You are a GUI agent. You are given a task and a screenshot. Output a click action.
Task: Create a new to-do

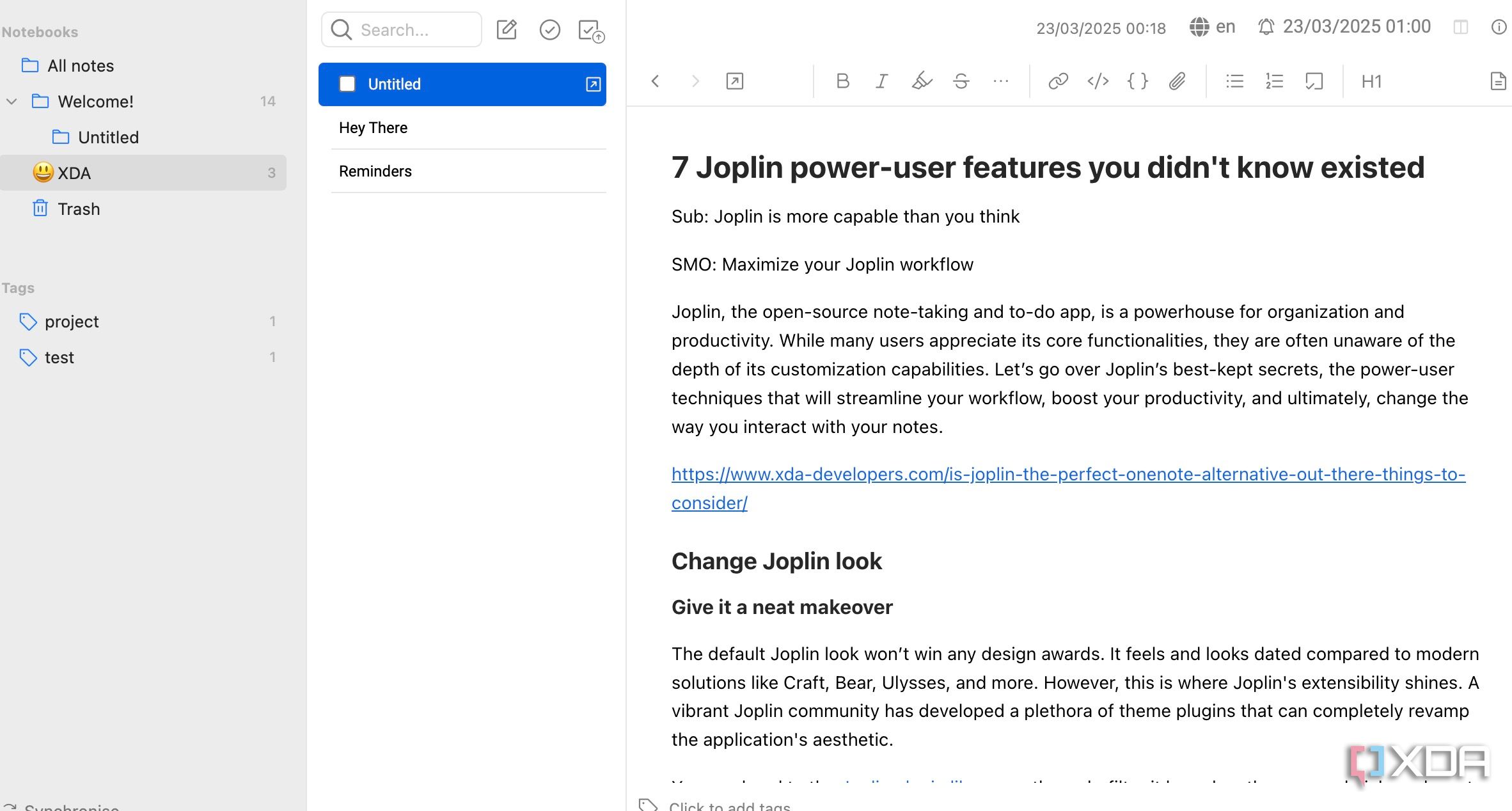tap(550, 29)
